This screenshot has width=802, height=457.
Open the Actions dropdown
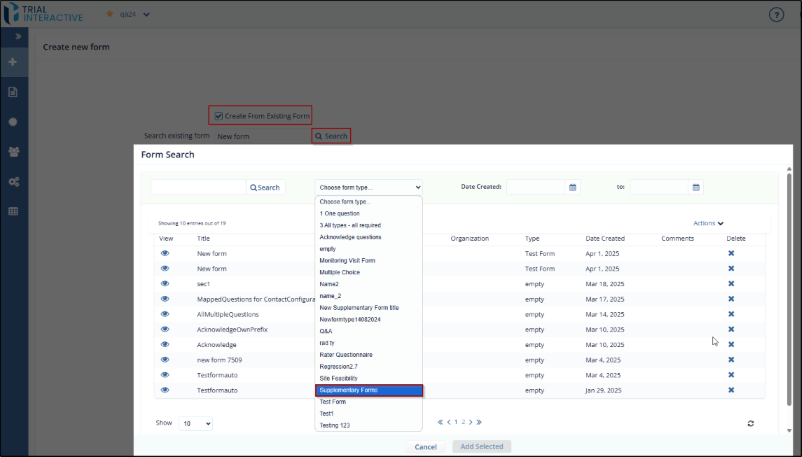click(708, 223)
